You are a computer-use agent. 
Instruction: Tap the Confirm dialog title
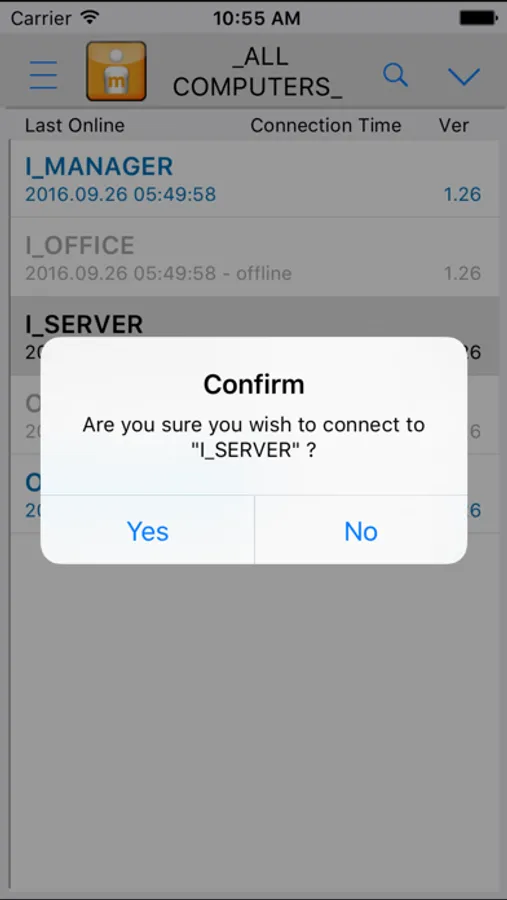coord(254,385)
